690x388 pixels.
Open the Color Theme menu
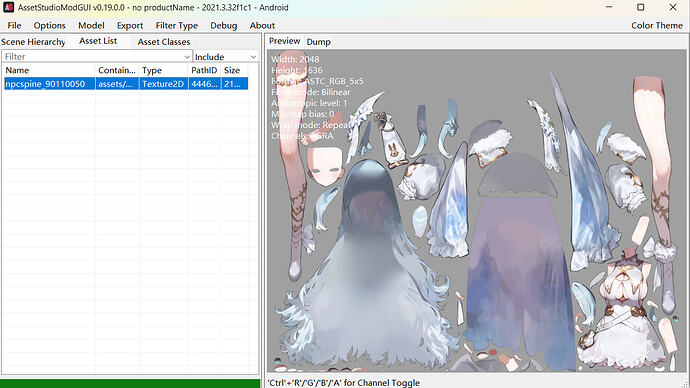tap(657, 26)
